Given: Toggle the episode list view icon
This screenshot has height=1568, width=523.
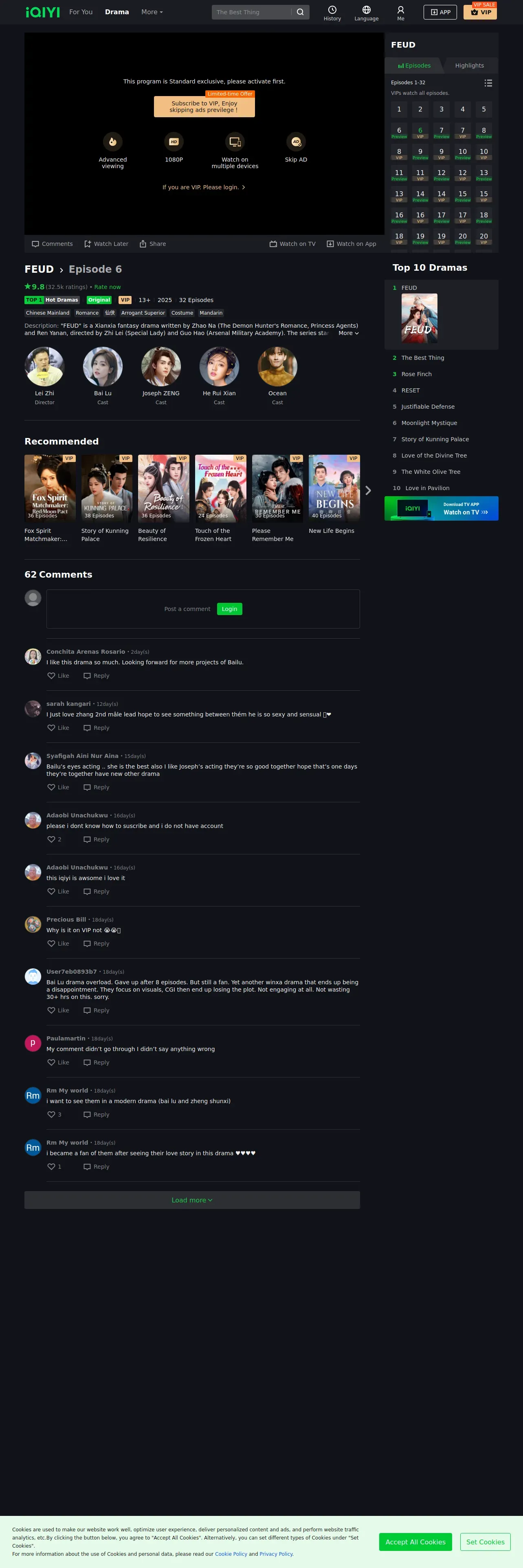Looking at the screenshot, I should tap(488, 83).
